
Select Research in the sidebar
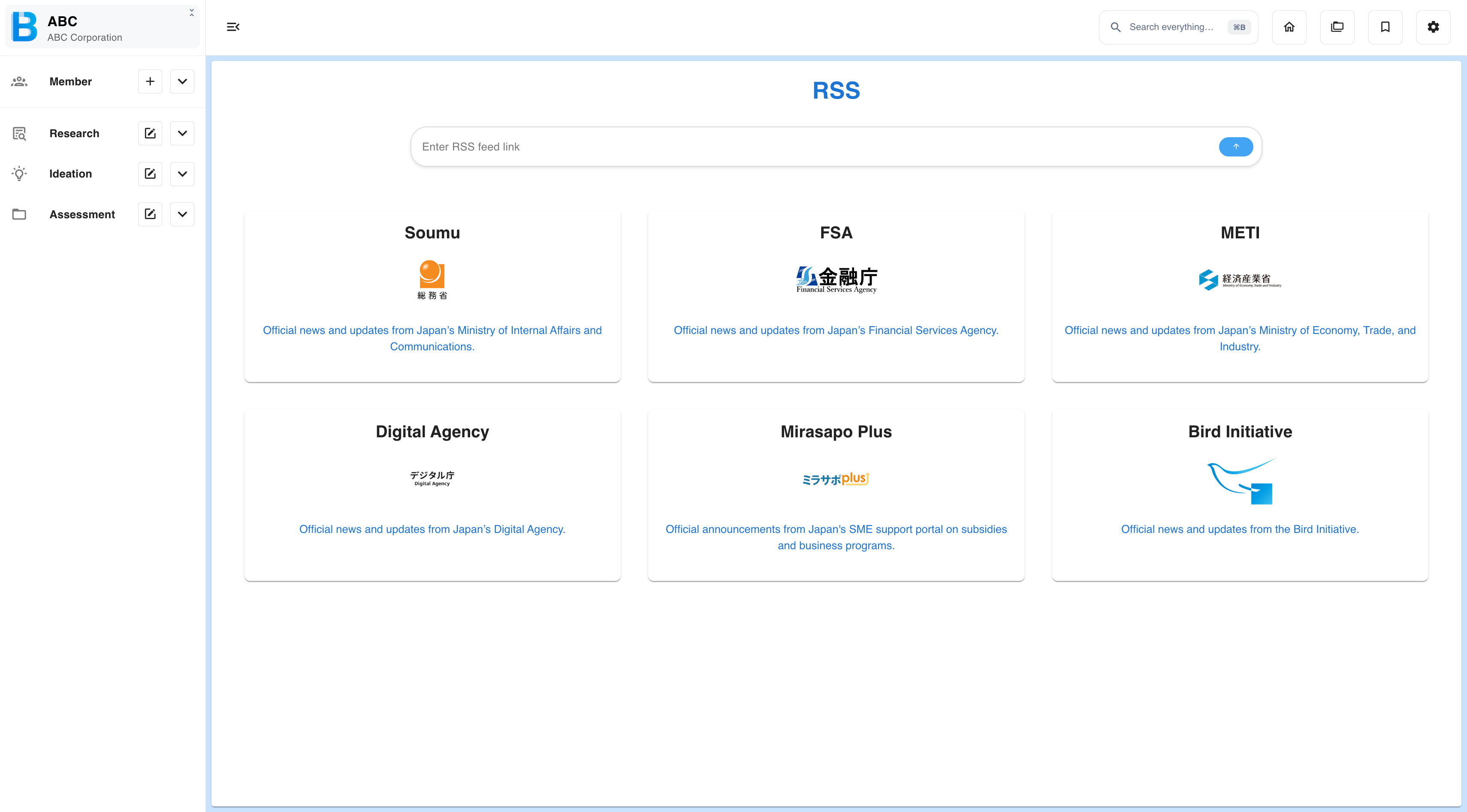pyautogui.click(x=74, y=133)
